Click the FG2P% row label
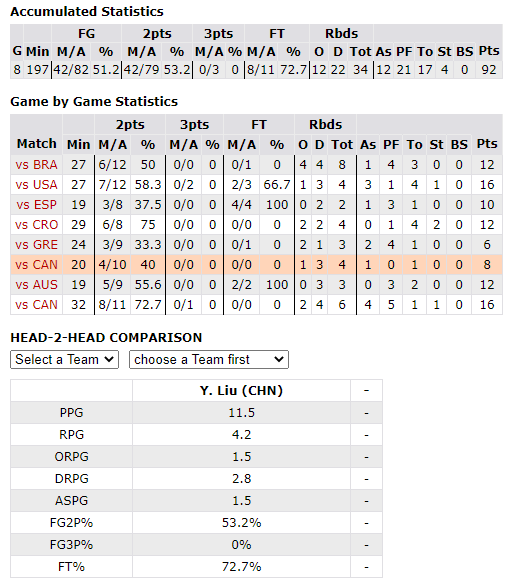The height and width of the screenshot is (586, 513). pyautogui.click(x=71, y=522)
